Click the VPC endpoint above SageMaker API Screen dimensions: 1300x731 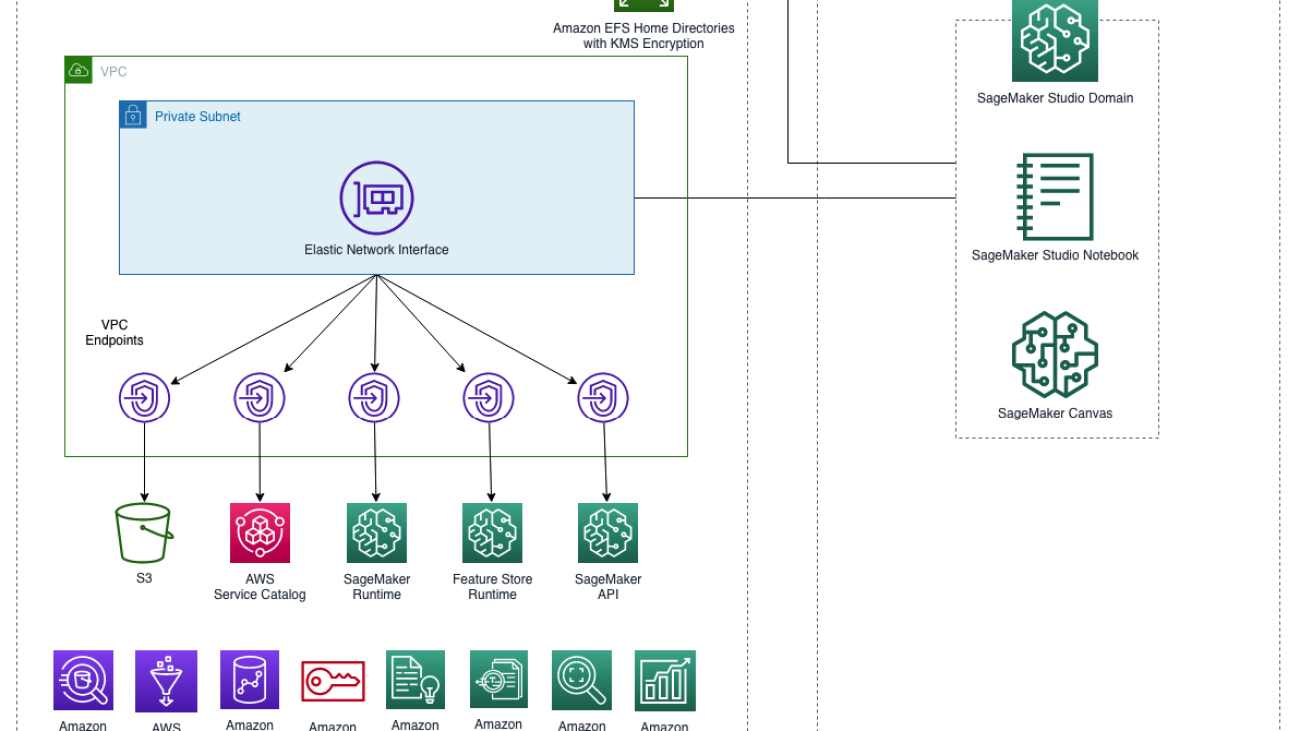tap(603, 398)
